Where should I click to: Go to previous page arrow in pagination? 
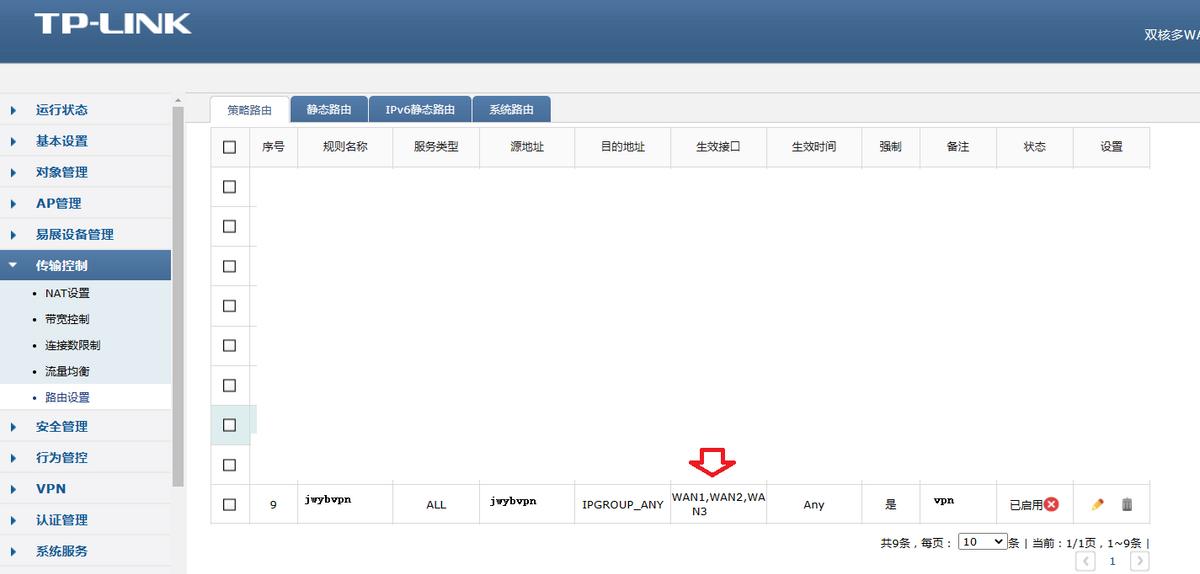click(x=1086, y=561)
